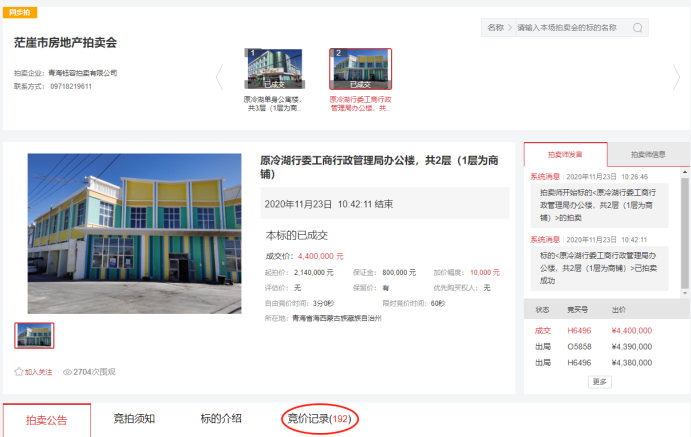This screenshot has height=437, width=691.
Task: Select lot 2 thumbnail in carousel
Action: [360, 69]
